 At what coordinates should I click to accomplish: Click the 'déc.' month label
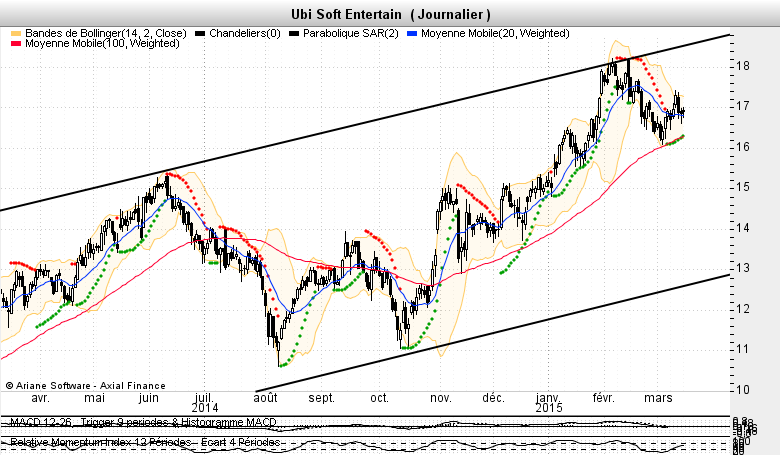[x=493, y=398]
